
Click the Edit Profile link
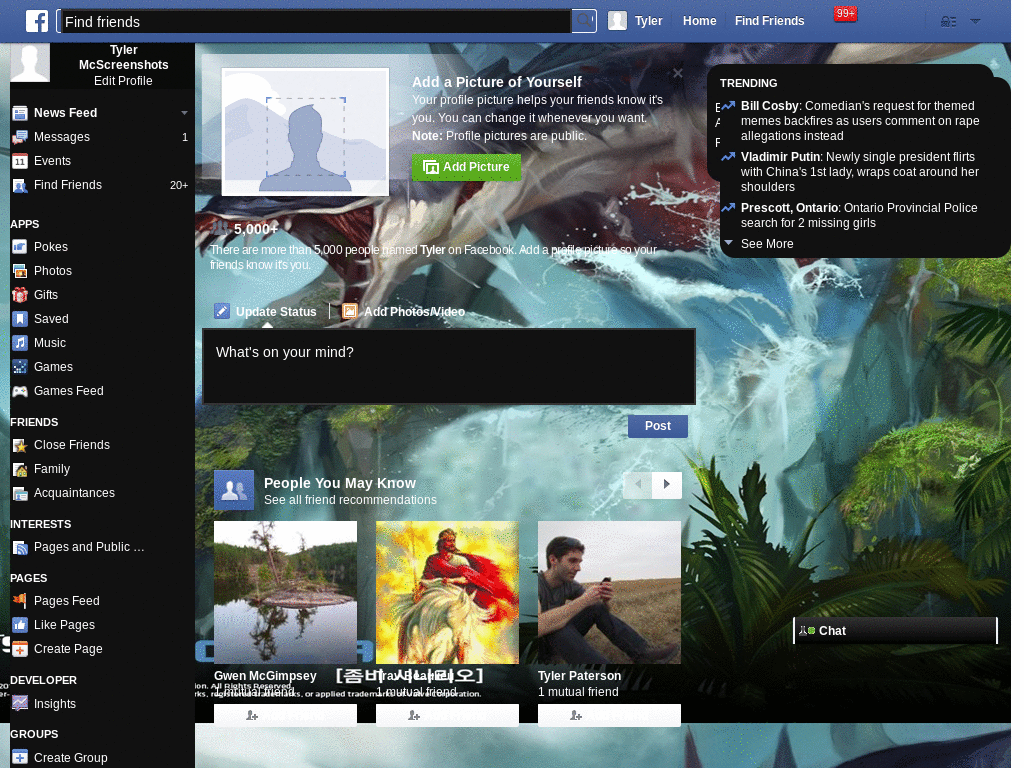(123, 81)
